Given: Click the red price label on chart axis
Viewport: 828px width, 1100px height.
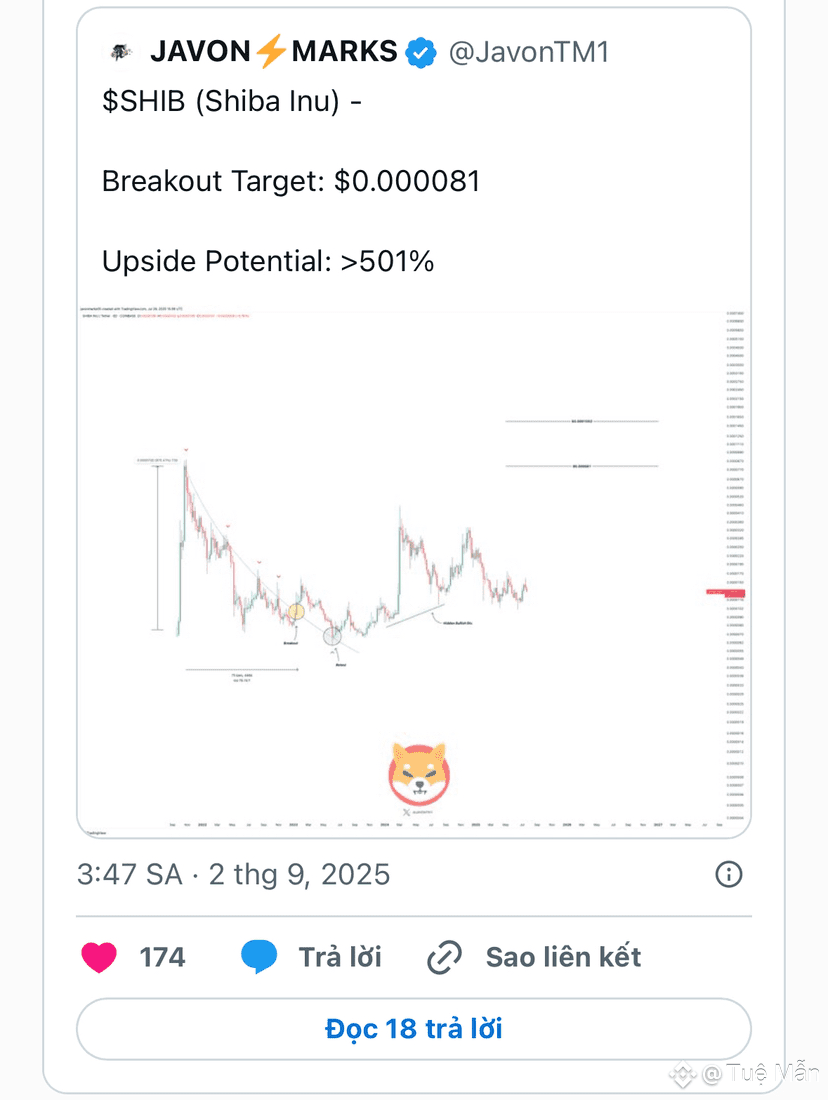Looking at the screenshot, I should point(726,593).
